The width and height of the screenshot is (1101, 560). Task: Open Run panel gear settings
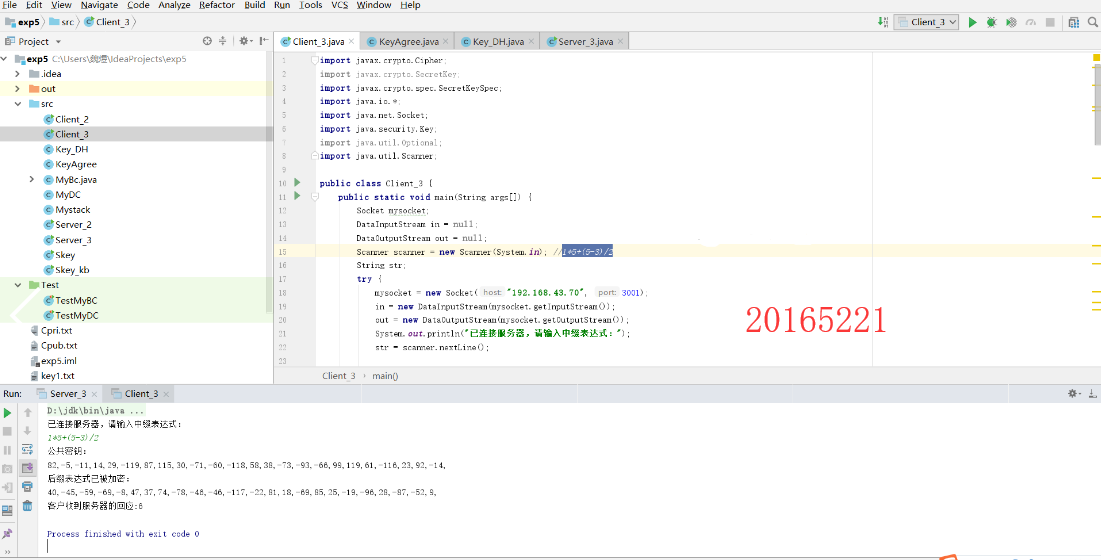pyautogui.click(x=1074, y=394)
